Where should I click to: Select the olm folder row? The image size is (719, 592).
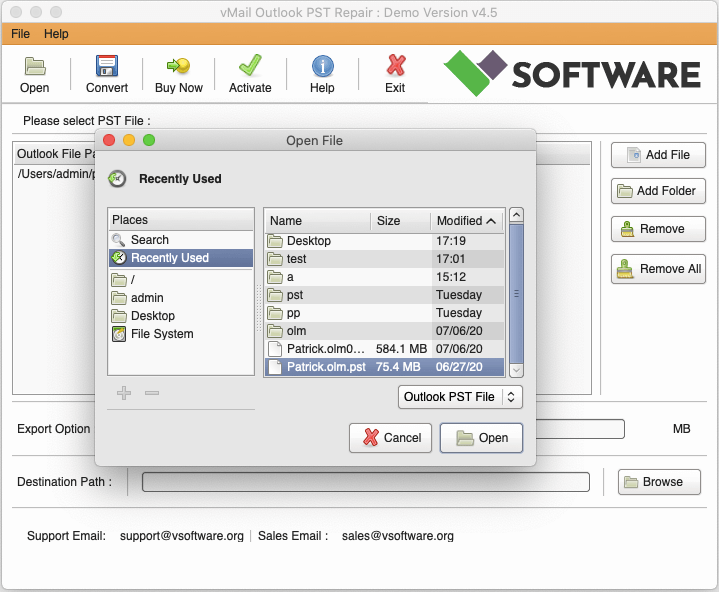(x=385, y=331)
